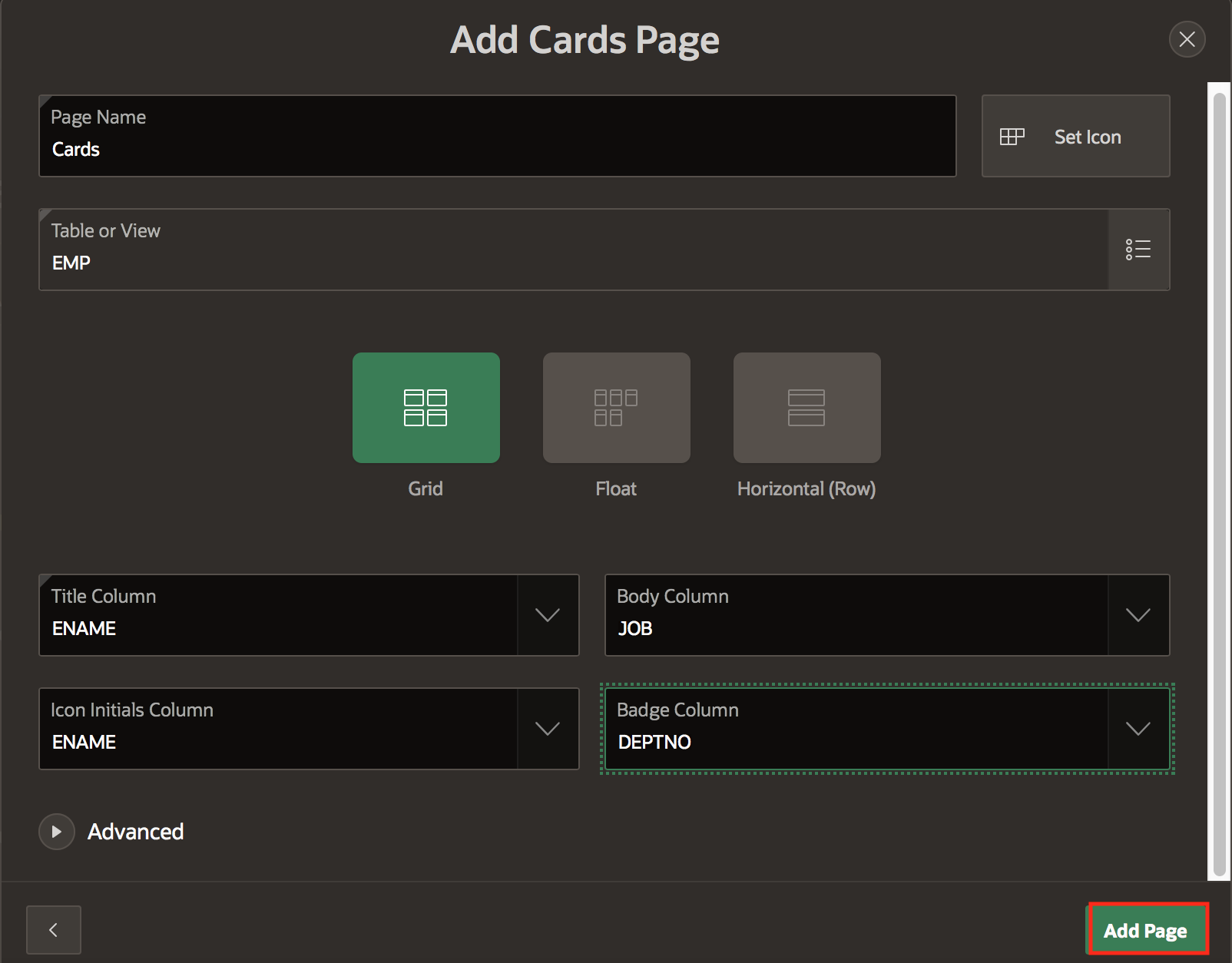Click the Table or View EMP field
This screenshot has height=963, width=1232.
573,263
